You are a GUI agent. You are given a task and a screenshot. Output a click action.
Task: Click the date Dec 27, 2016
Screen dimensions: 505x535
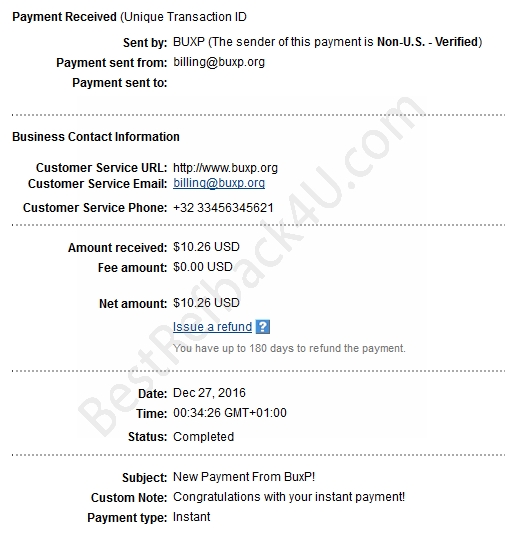209,393
